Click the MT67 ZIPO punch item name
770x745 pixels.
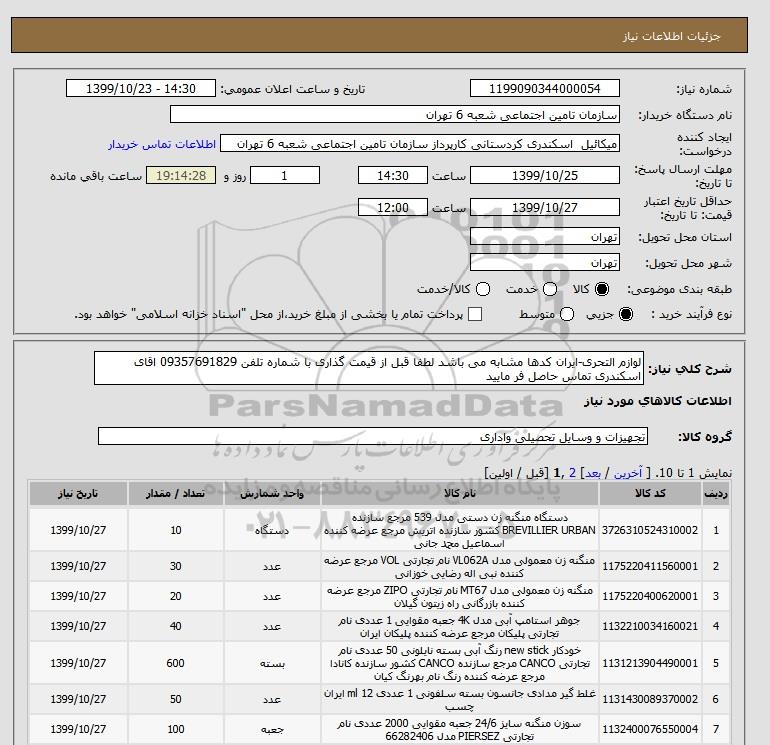[x=460, y=597]
